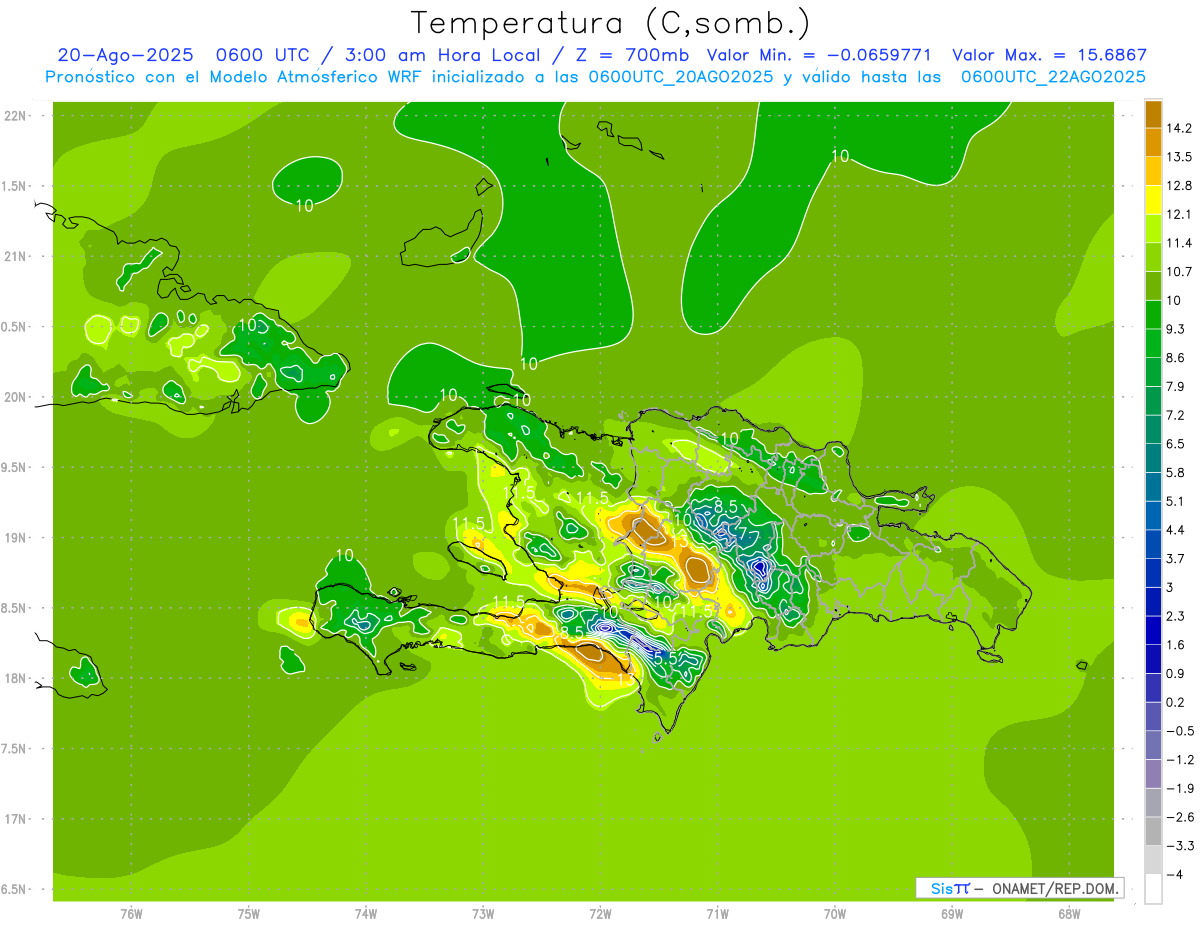Click the longitude label "74W"
The width and height of the screenshot is (1200, 927).
click(x=366, y=913)
